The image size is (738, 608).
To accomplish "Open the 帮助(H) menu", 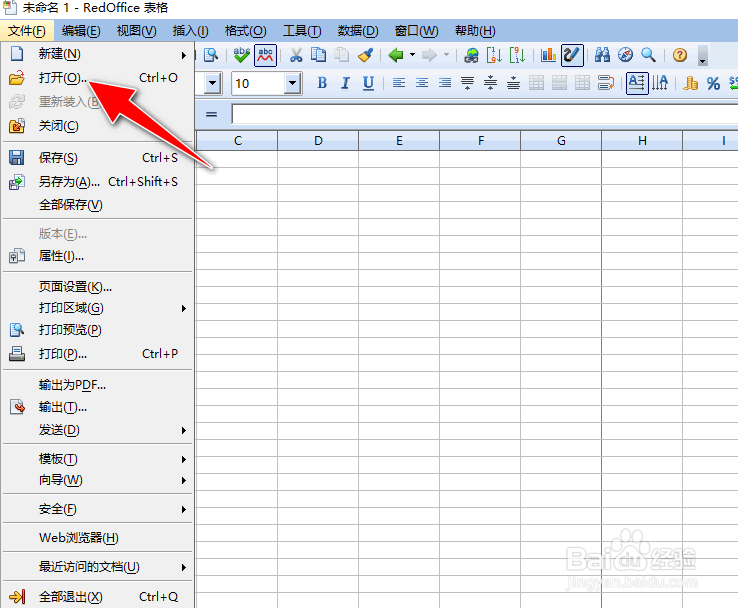I will (x=475, y=31).
